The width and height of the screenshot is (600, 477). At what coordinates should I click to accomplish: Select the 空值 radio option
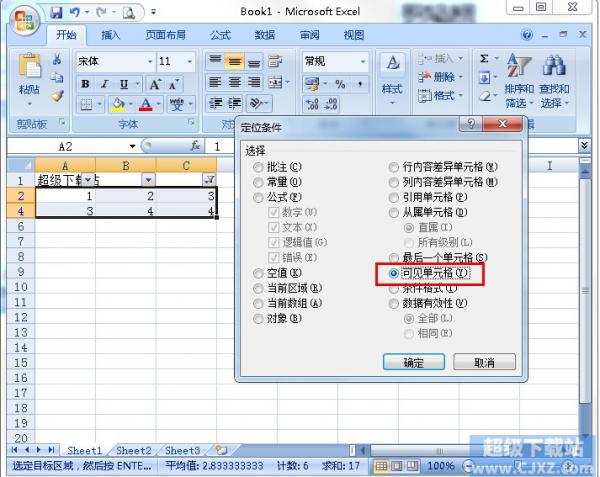coord(259,273)
